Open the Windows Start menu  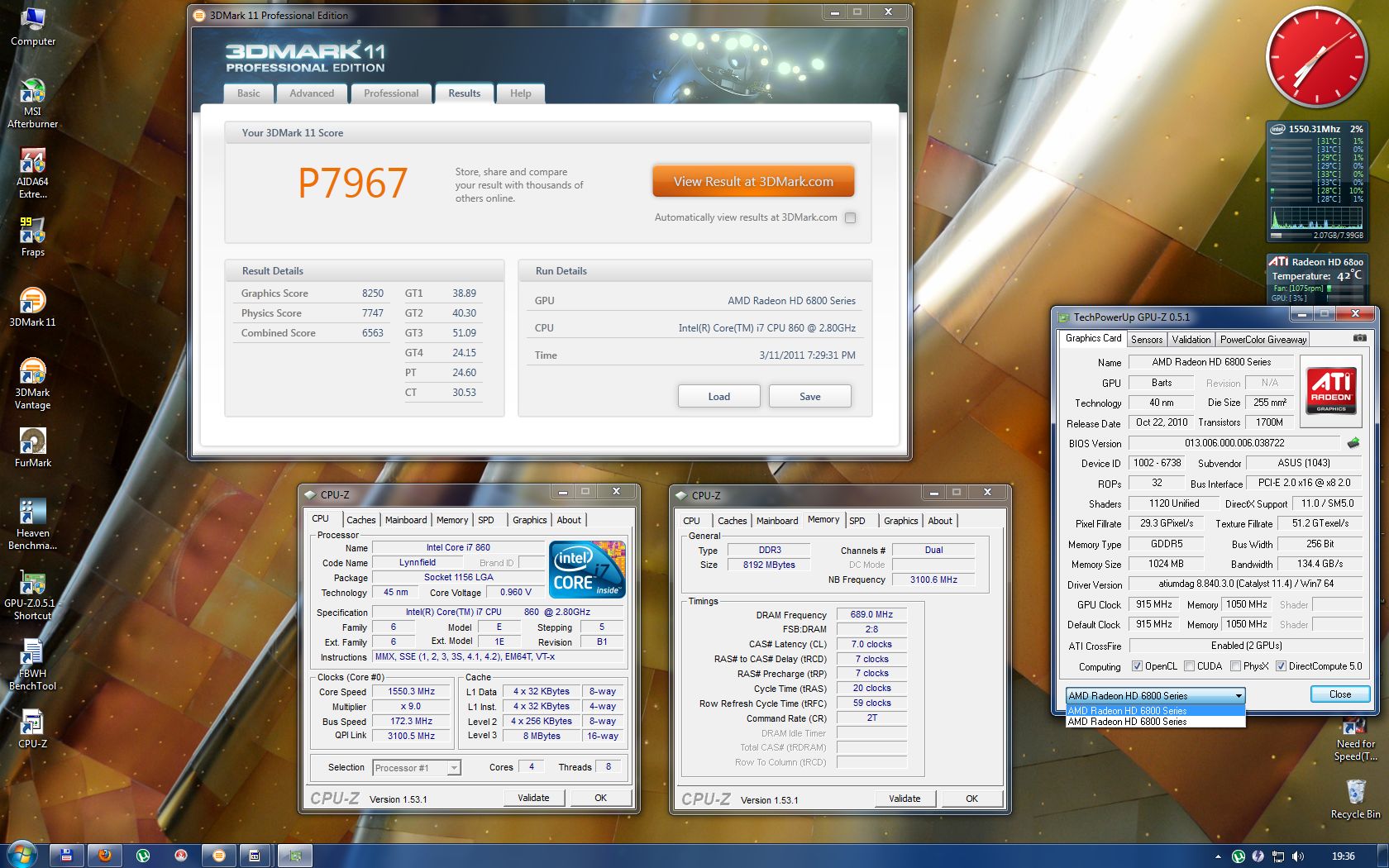[21, 855]
